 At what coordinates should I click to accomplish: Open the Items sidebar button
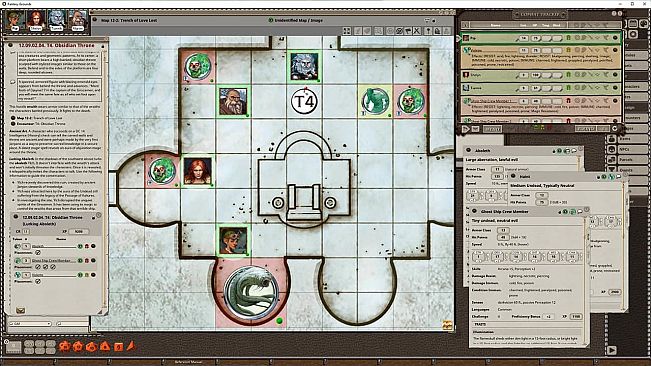(627, 139)
